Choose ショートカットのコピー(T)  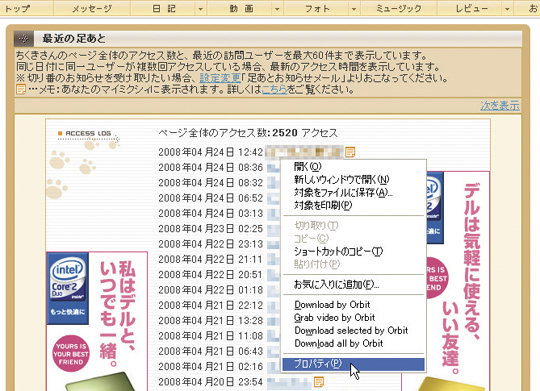353,251
